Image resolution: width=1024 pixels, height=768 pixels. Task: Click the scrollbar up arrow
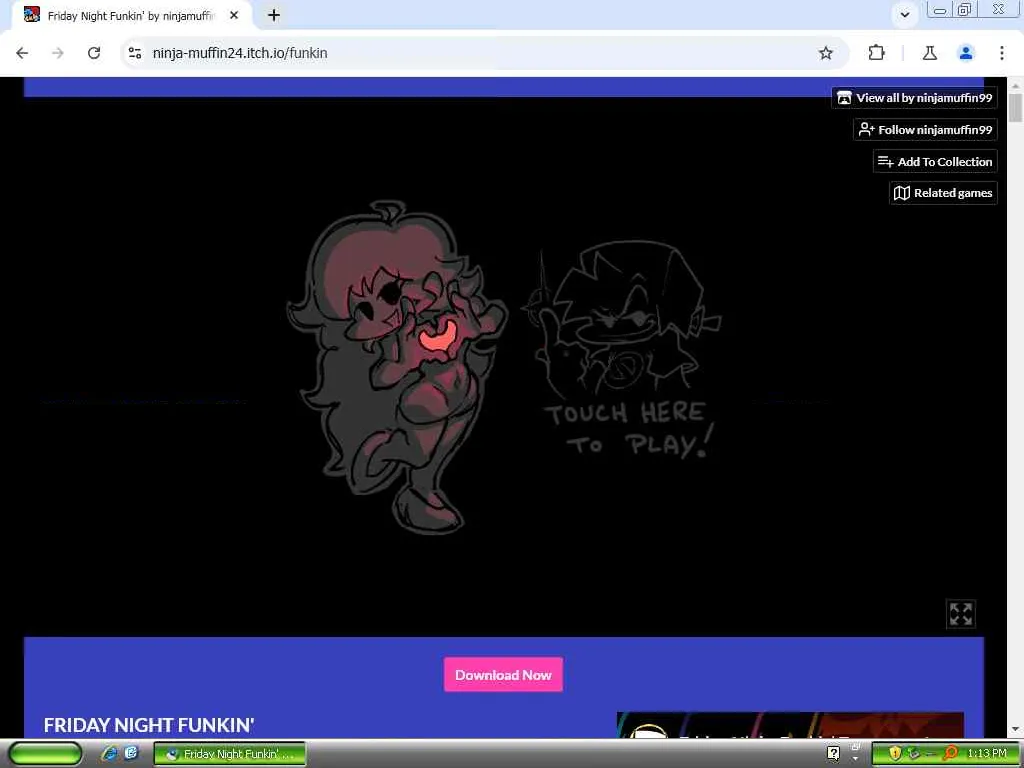point(1015,85)
